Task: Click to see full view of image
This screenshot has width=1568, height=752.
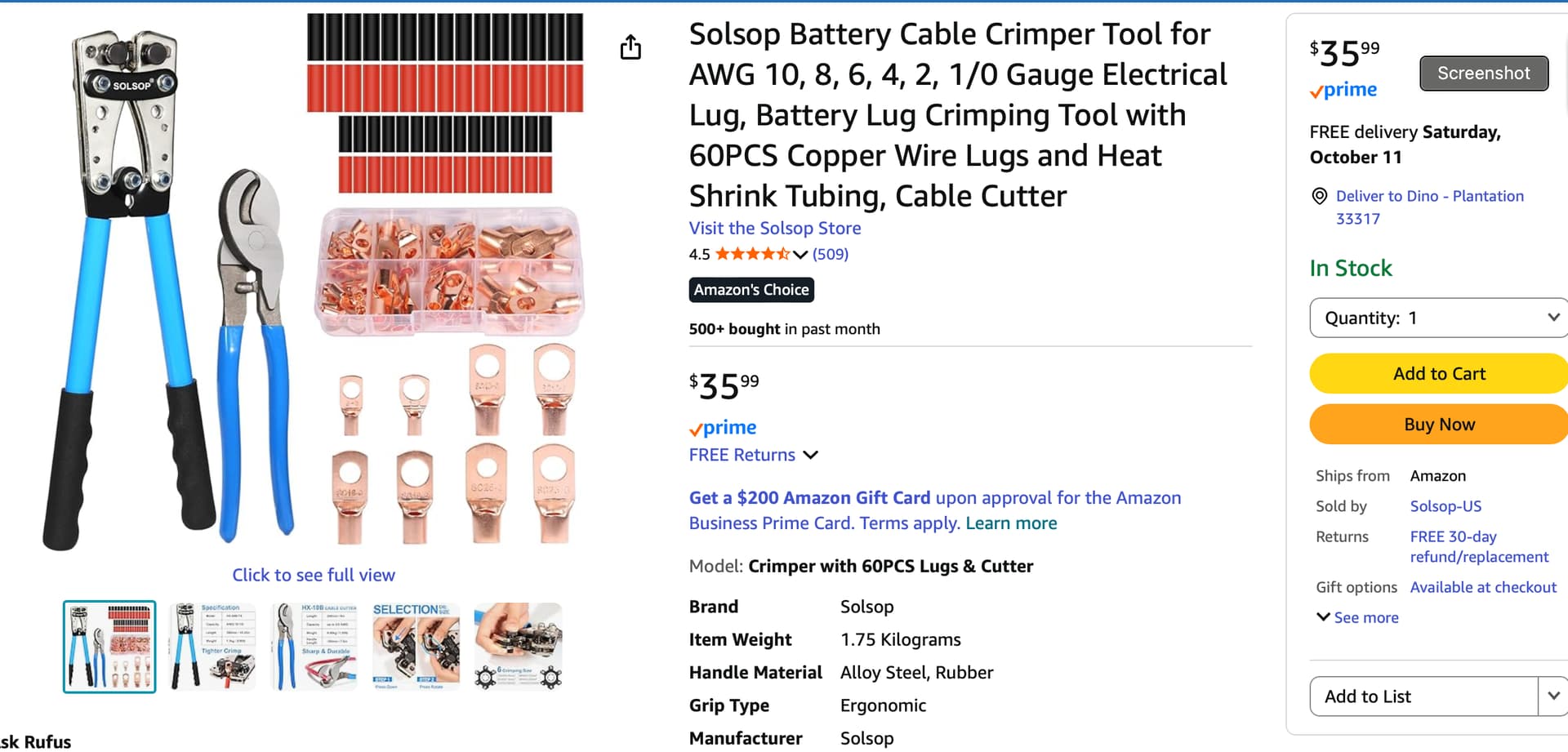Action: 314,575
